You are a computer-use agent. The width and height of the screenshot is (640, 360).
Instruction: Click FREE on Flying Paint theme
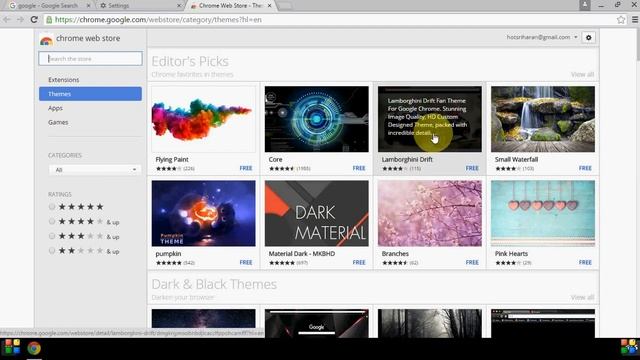click(x=246, y=168)
